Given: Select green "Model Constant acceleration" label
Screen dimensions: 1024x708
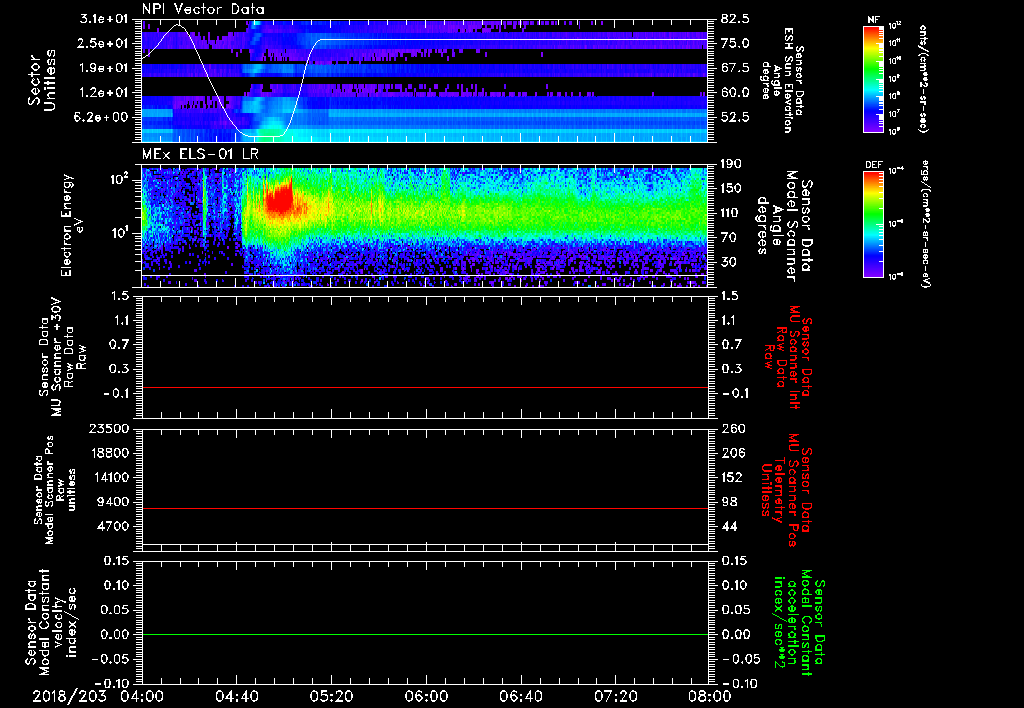Looking at the screenshot, I should (x=799, y=622).
